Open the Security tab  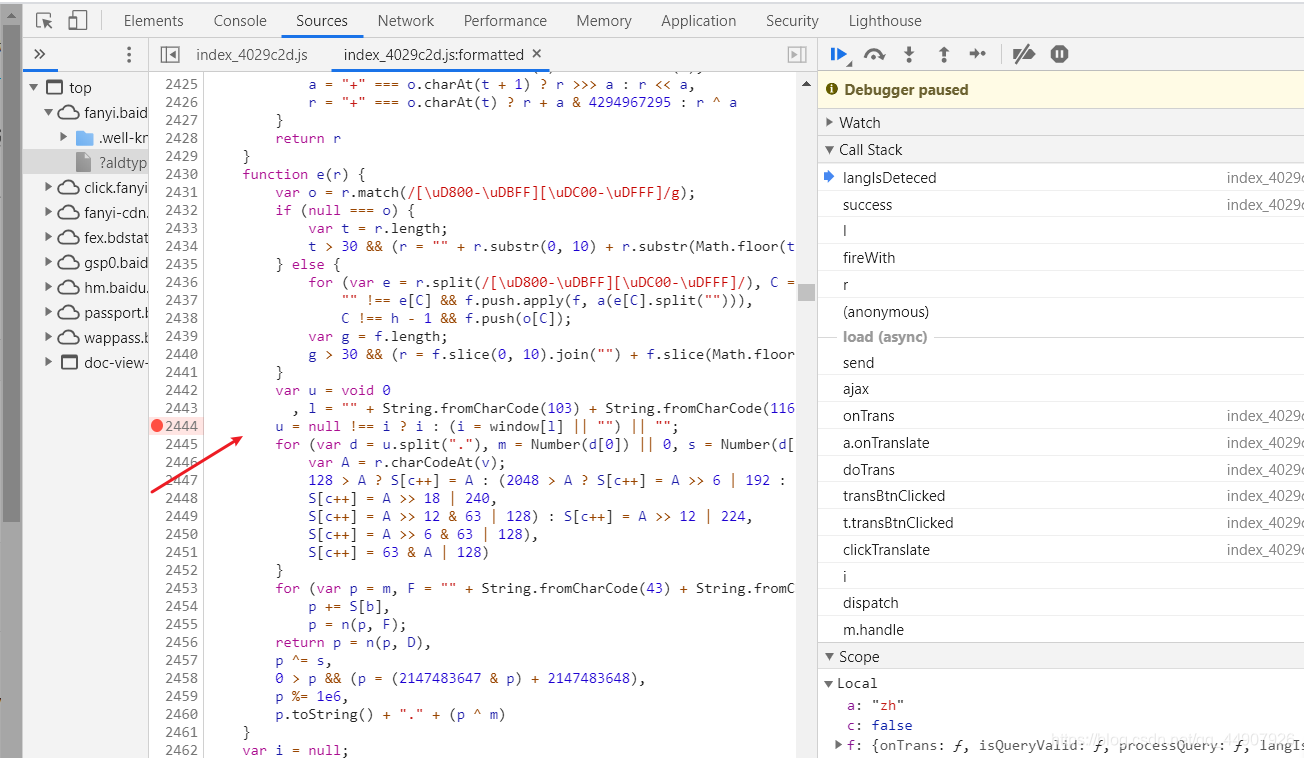pos(792,20)
